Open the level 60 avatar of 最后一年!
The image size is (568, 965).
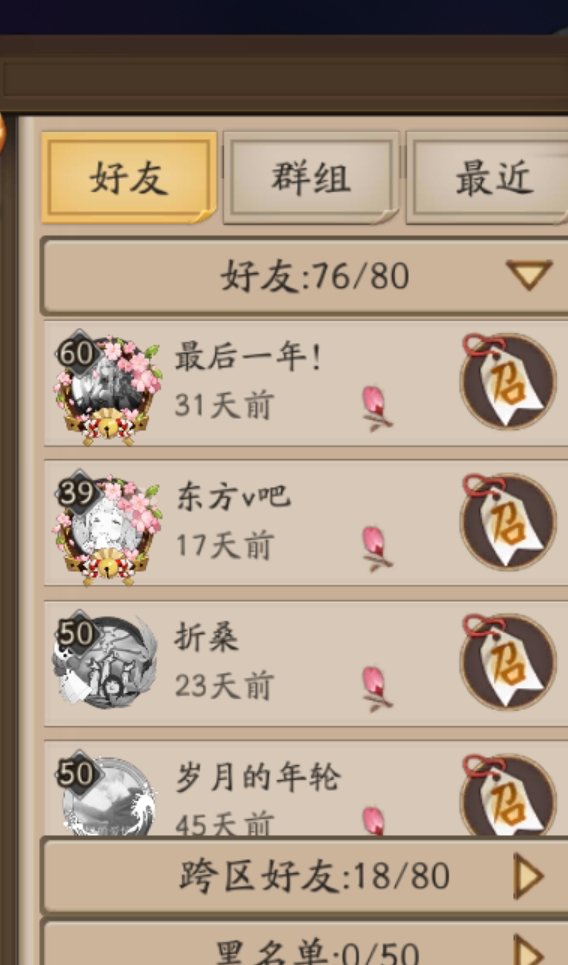click(107, 389)
